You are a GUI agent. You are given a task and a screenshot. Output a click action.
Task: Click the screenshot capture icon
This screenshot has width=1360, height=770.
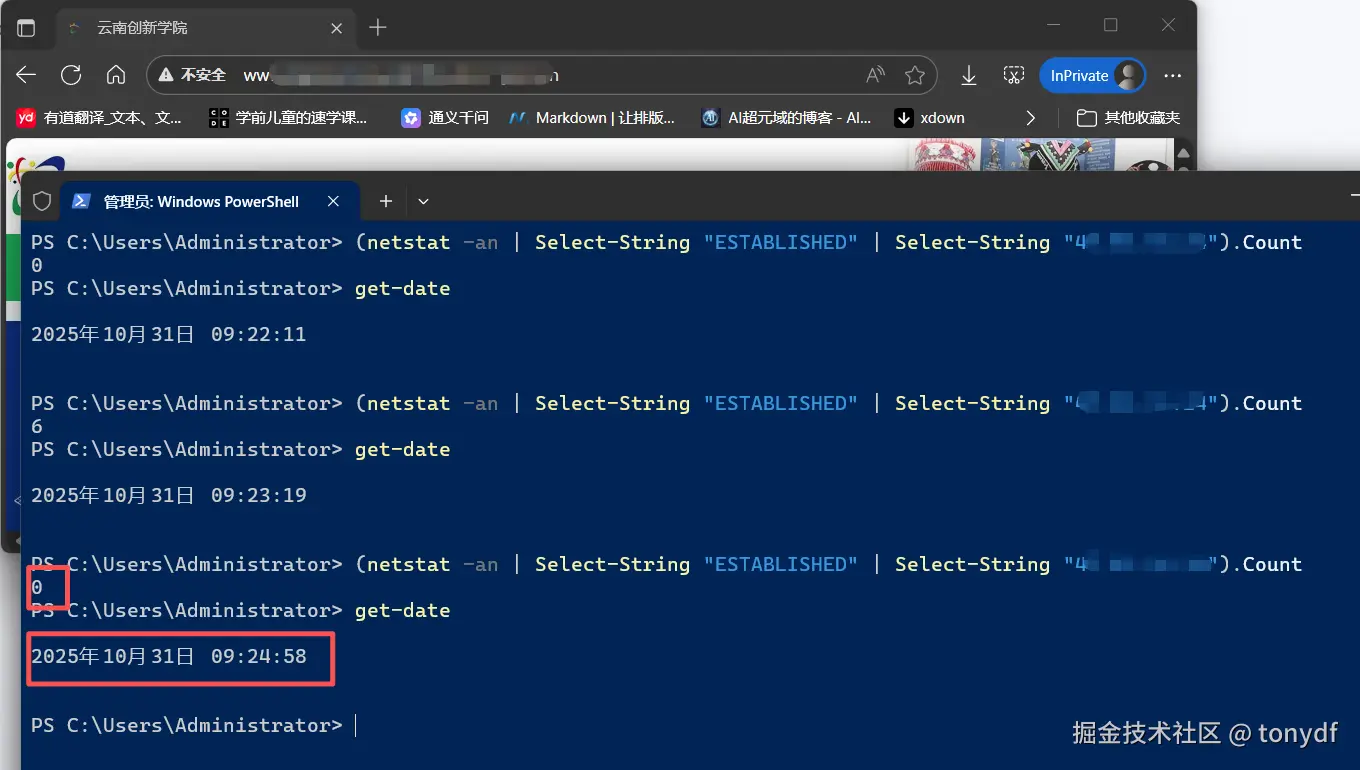point(1014,75)
